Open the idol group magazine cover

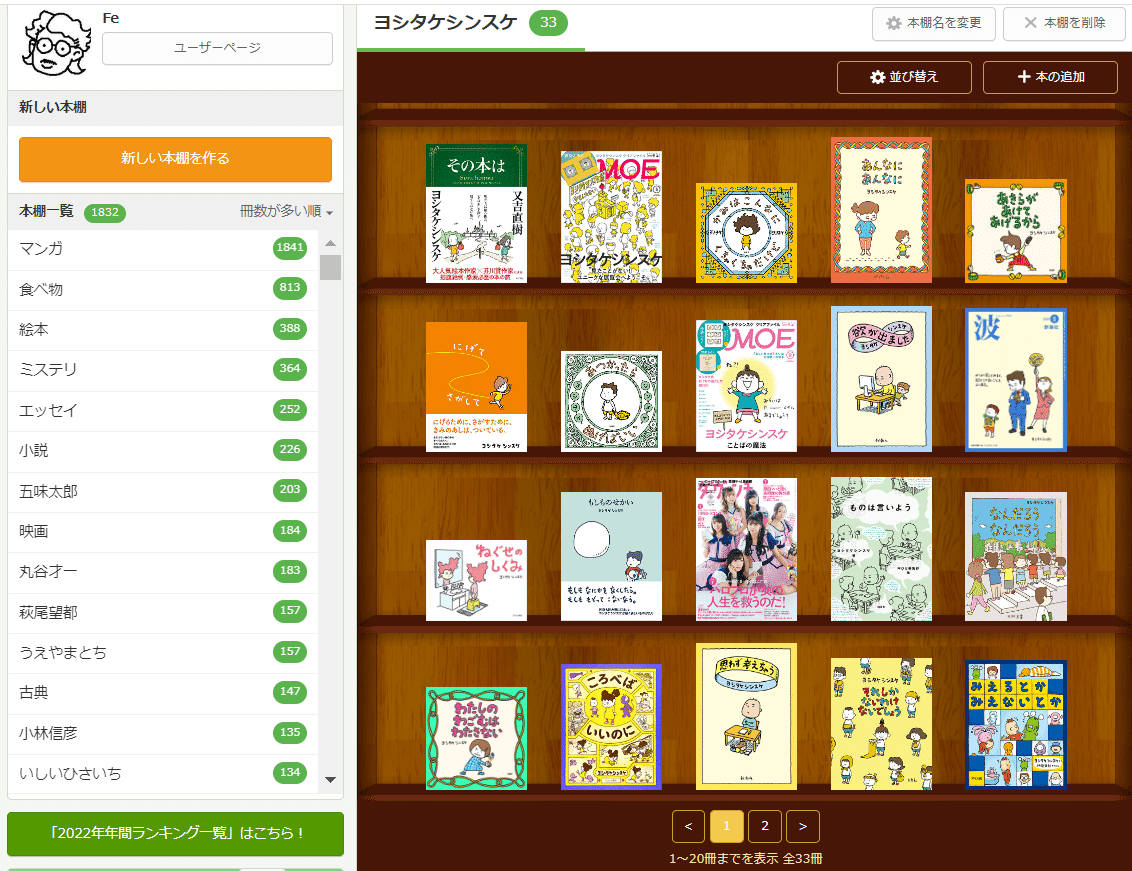pyautogui.click(x=746, y=550)
